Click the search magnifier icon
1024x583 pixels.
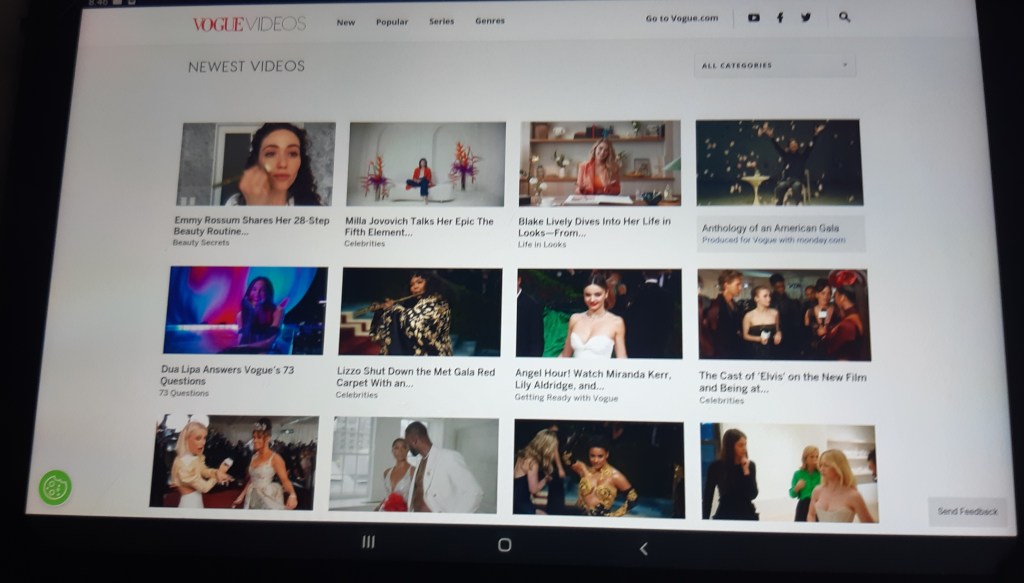[845, 18]
